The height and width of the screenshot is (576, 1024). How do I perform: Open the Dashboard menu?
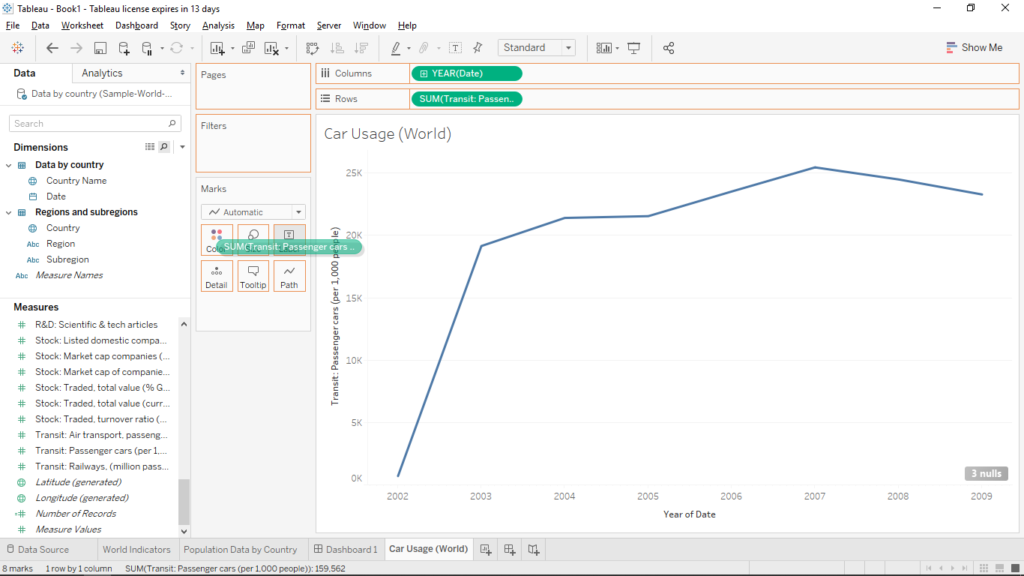point(136,25)
